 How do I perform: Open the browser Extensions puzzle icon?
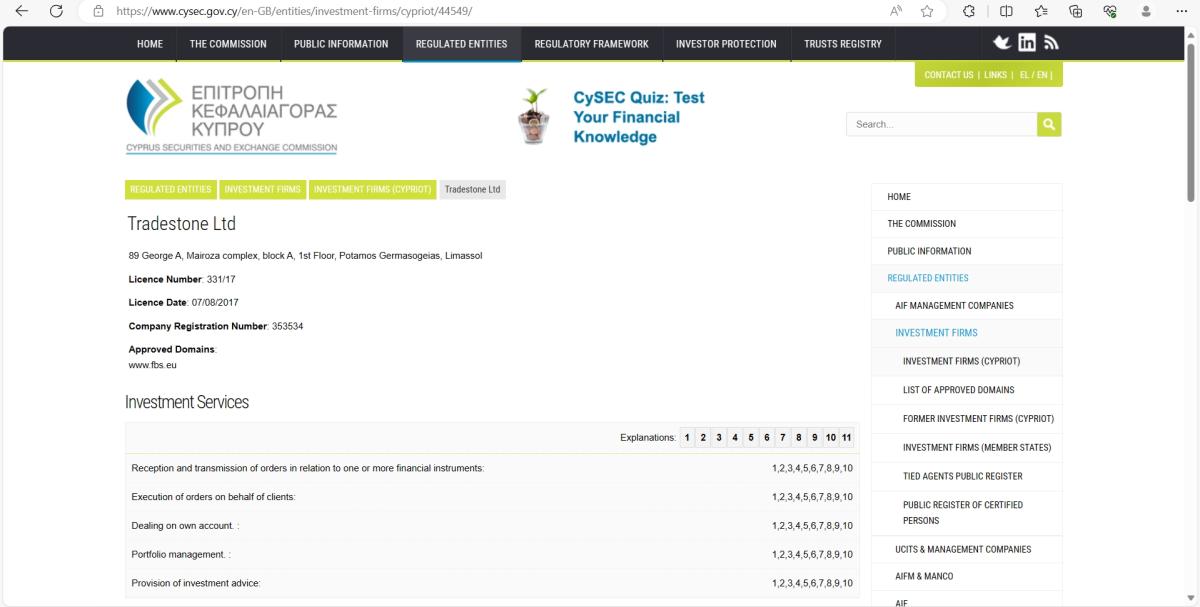point(969,11)
